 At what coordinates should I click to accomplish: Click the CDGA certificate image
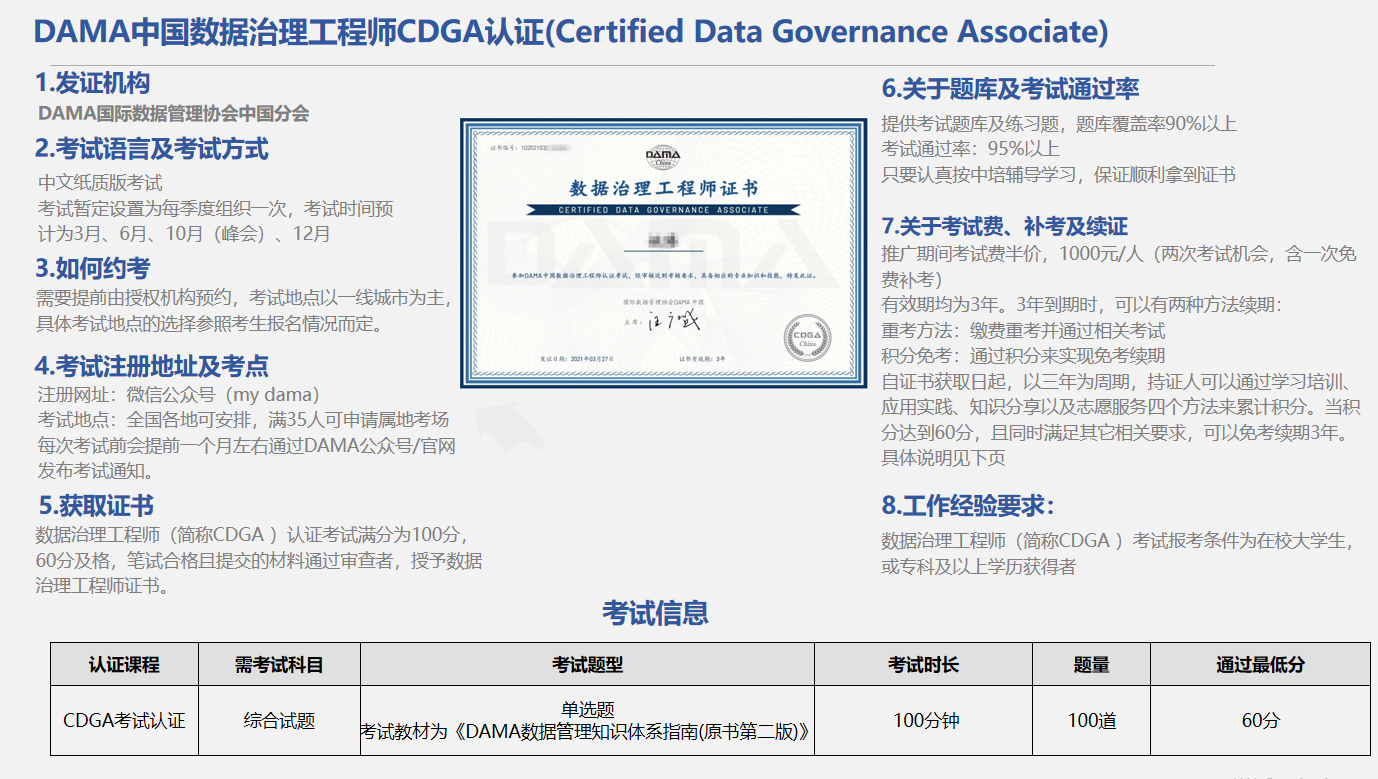click(x=664, y=253)
